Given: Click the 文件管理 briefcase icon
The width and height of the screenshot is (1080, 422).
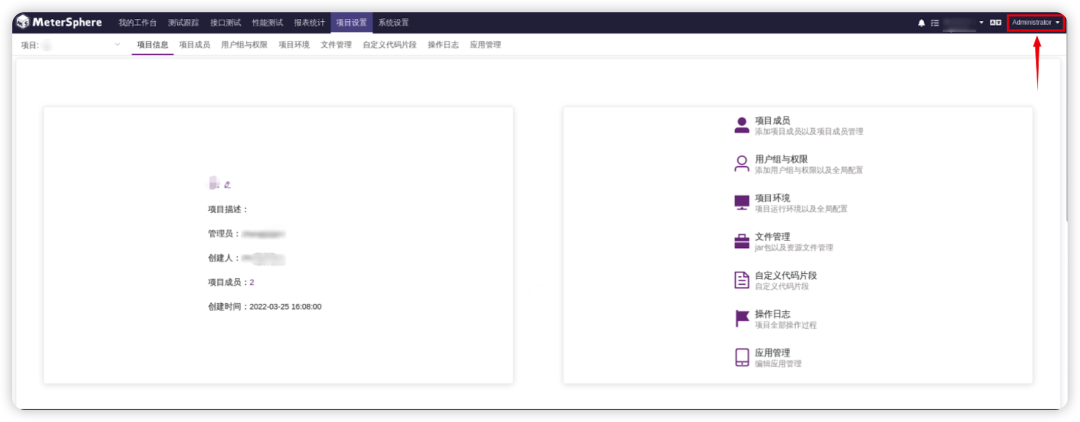Looking at the screenshot, I should 742,242.
